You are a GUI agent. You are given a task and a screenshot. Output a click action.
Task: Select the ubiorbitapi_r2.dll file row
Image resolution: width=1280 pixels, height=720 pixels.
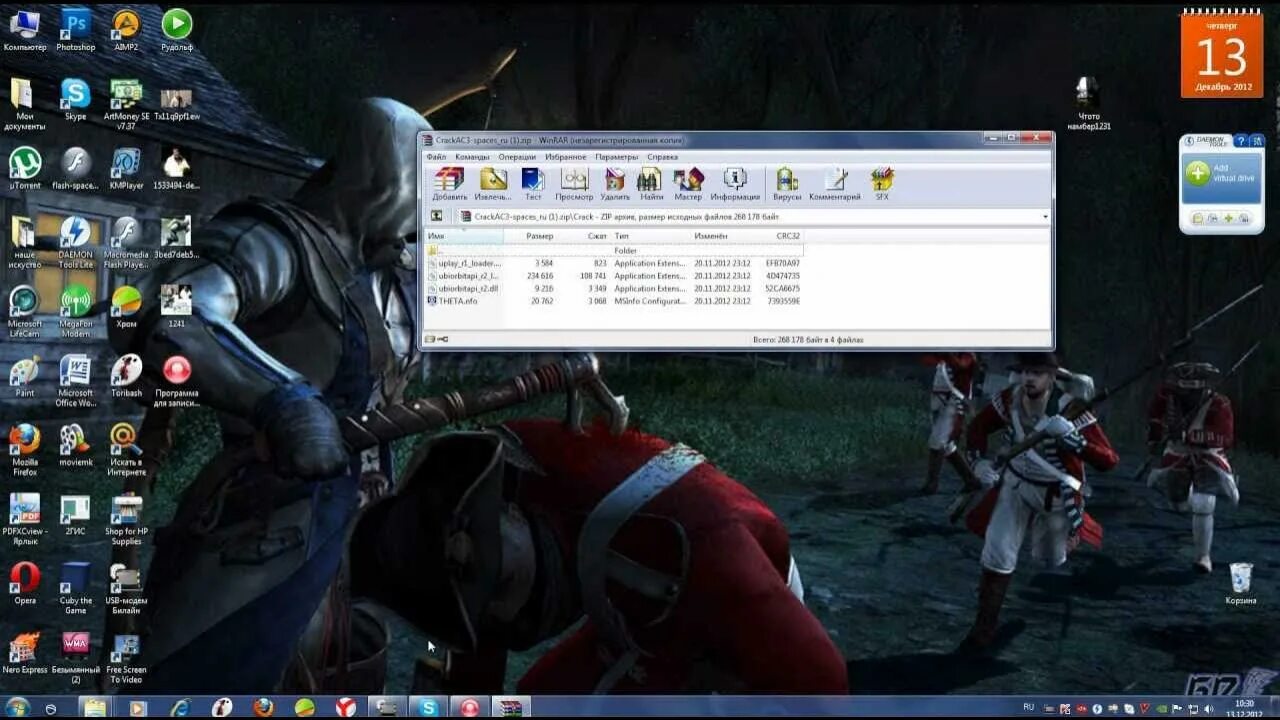613,288
